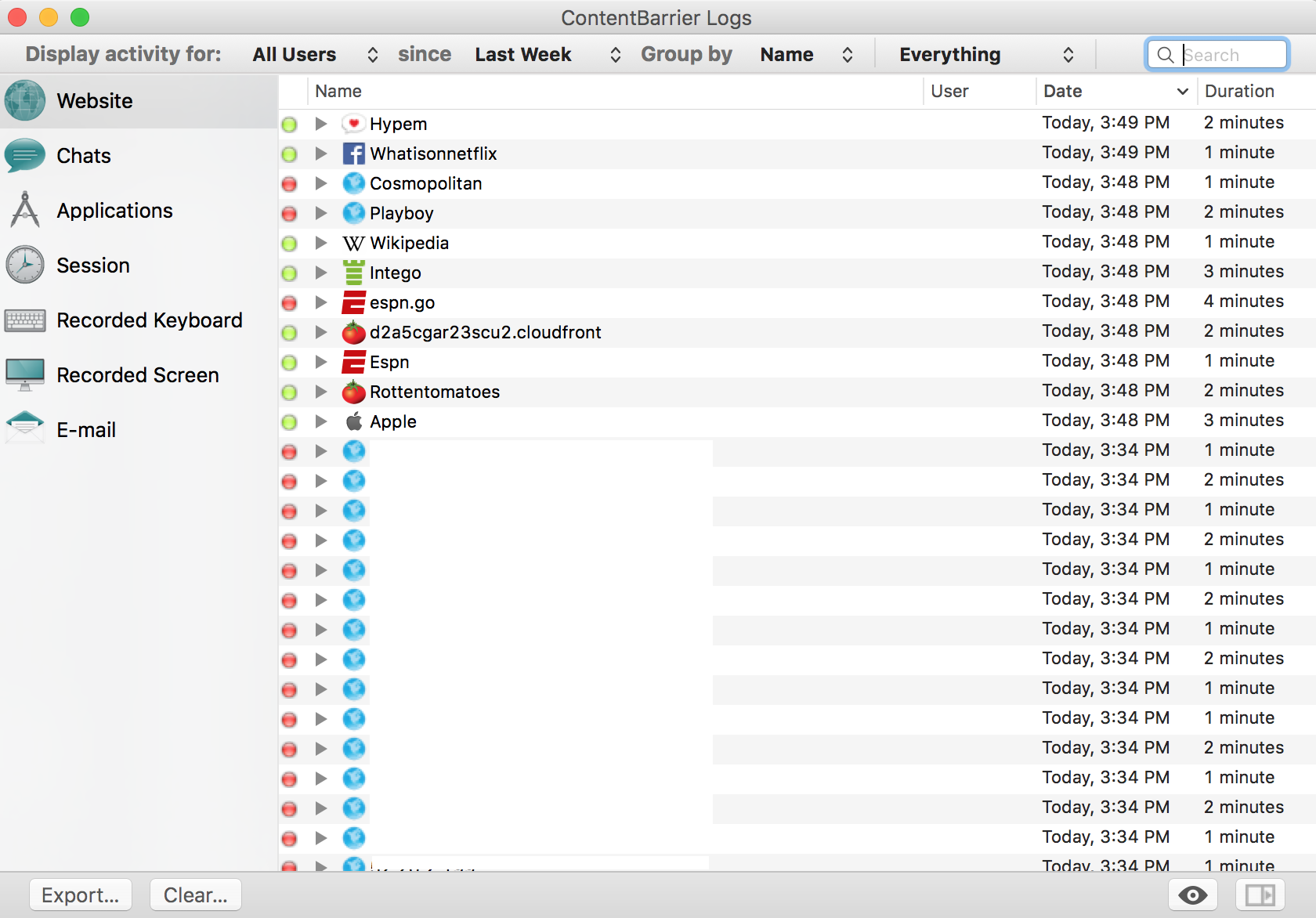This screenshot has width=1316, height=918.
Task: Click the ESPN favicon beside Espn
Action: pos(354,362)
